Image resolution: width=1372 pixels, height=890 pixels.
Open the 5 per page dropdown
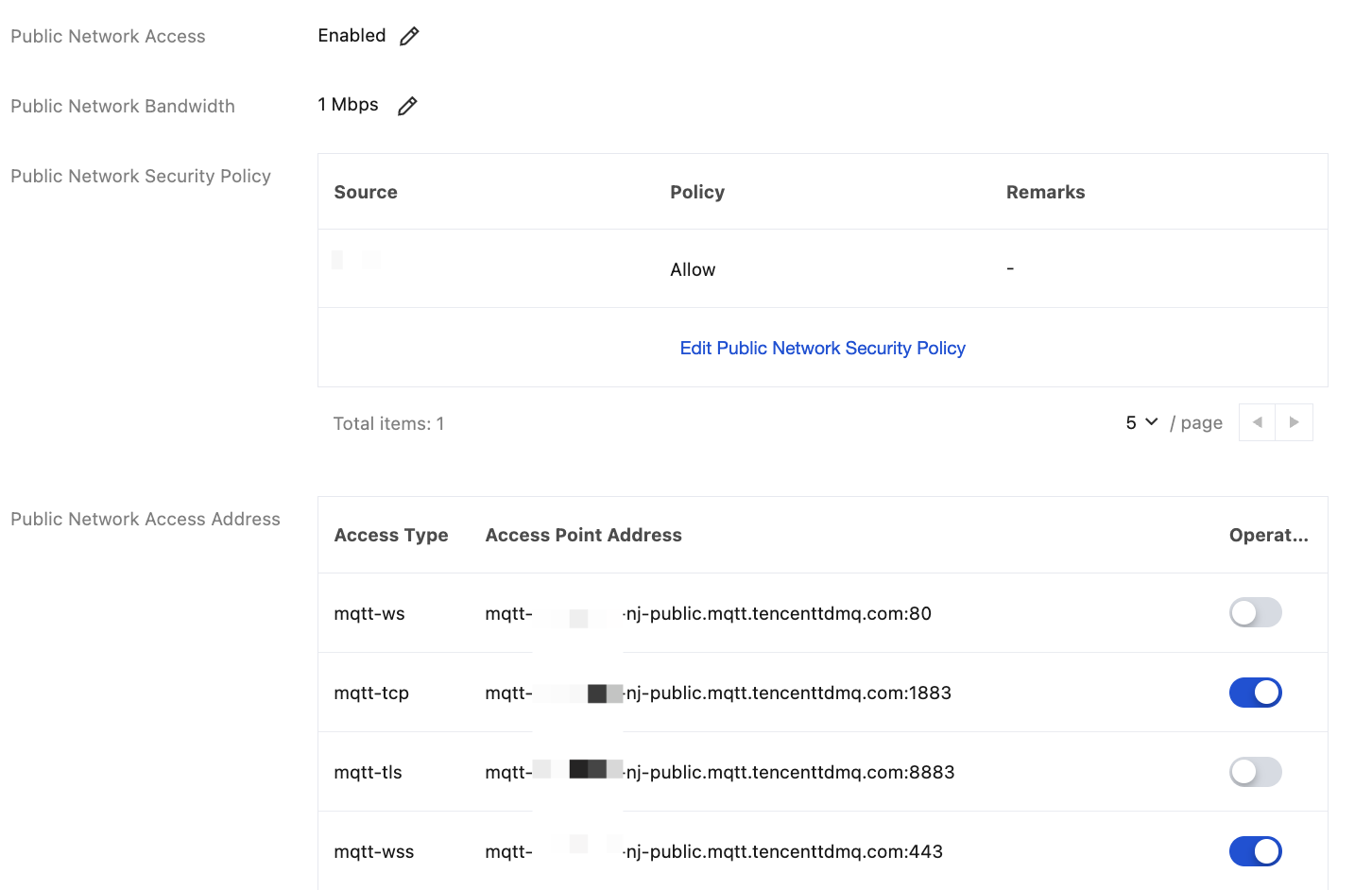(x=1141, y=422)
